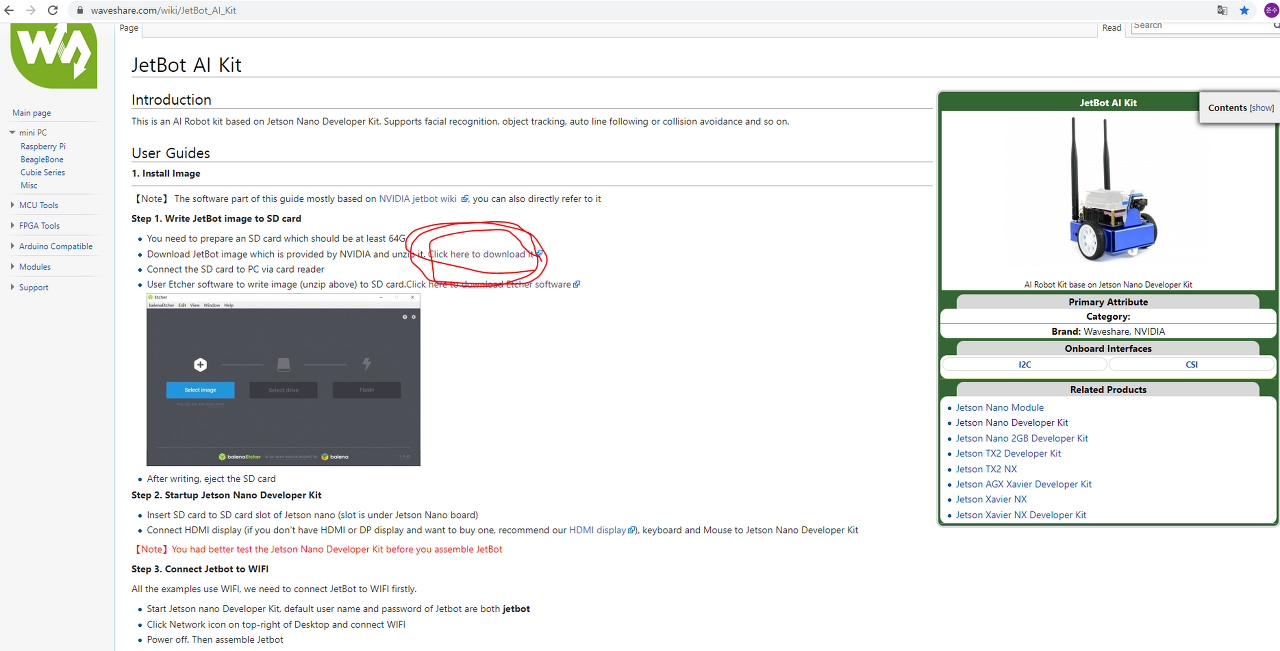Viewport: 1280px width, 651px height.
Task: Open Jetson Nano Module related product
Action: 999,408
